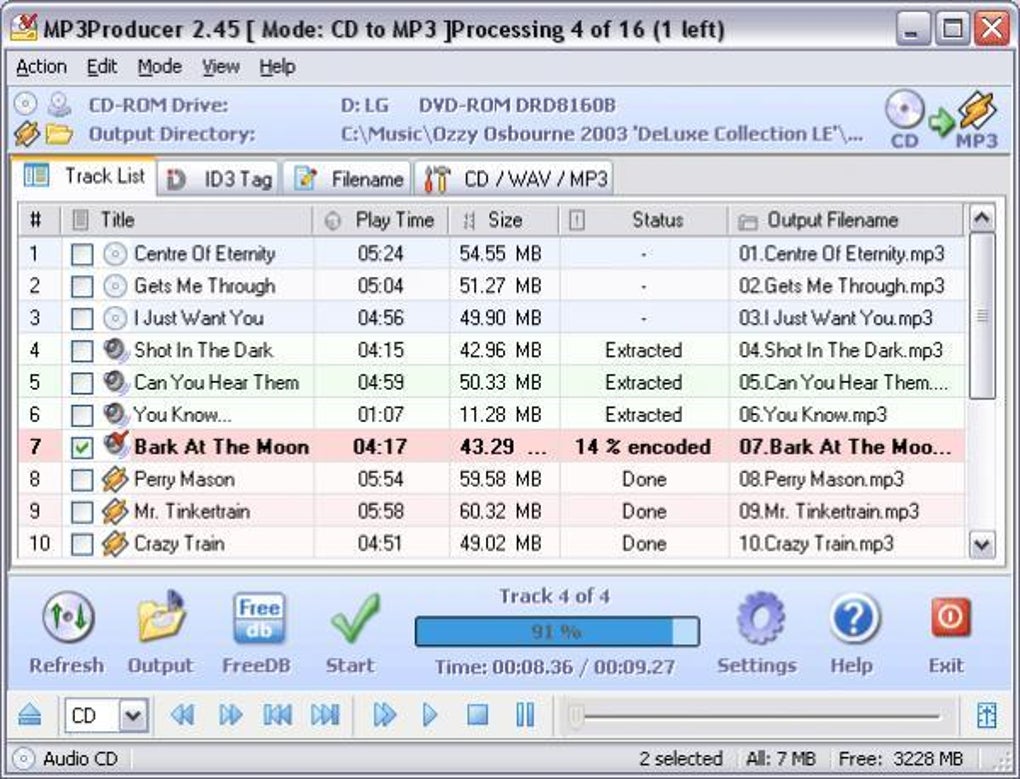1020x779 pixels.
Task: Sort by the # column header
Action: [x=38, y=220]
